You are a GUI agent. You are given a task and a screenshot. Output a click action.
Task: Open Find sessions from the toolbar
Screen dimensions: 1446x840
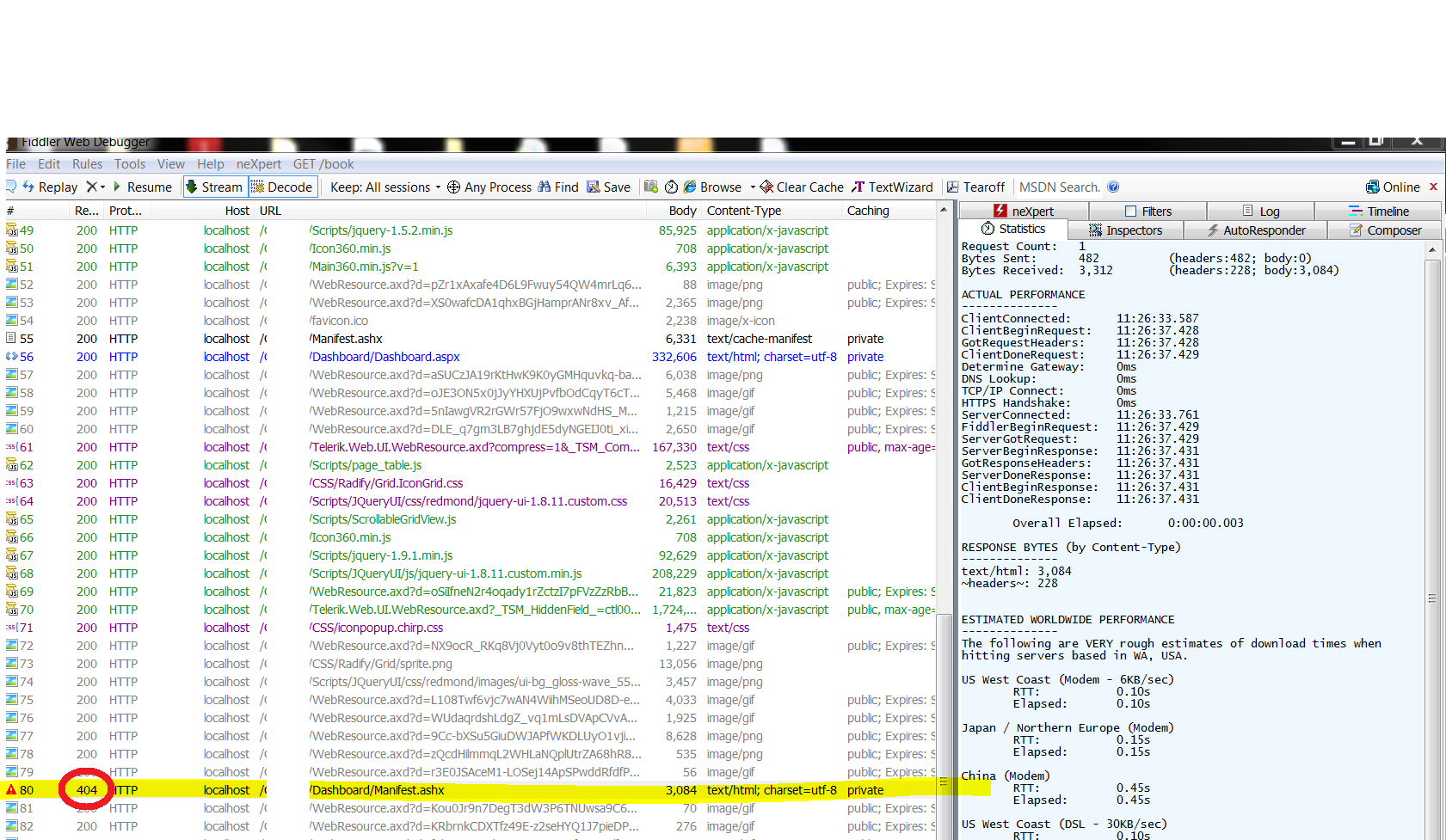point(557,187)
